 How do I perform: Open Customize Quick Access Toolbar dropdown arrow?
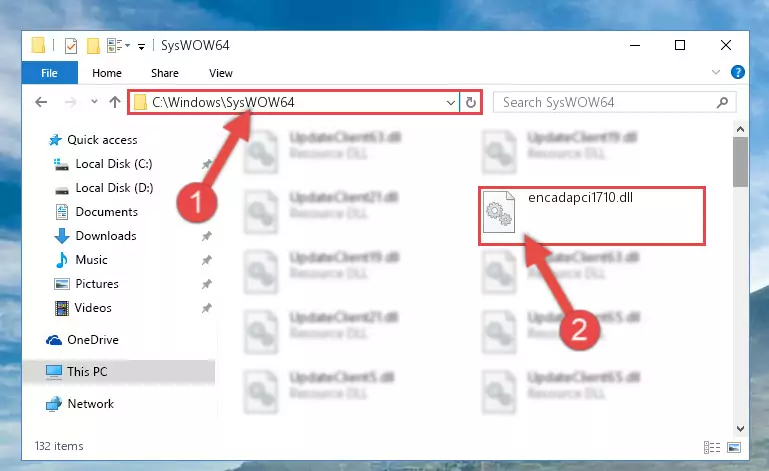(141, 47)
